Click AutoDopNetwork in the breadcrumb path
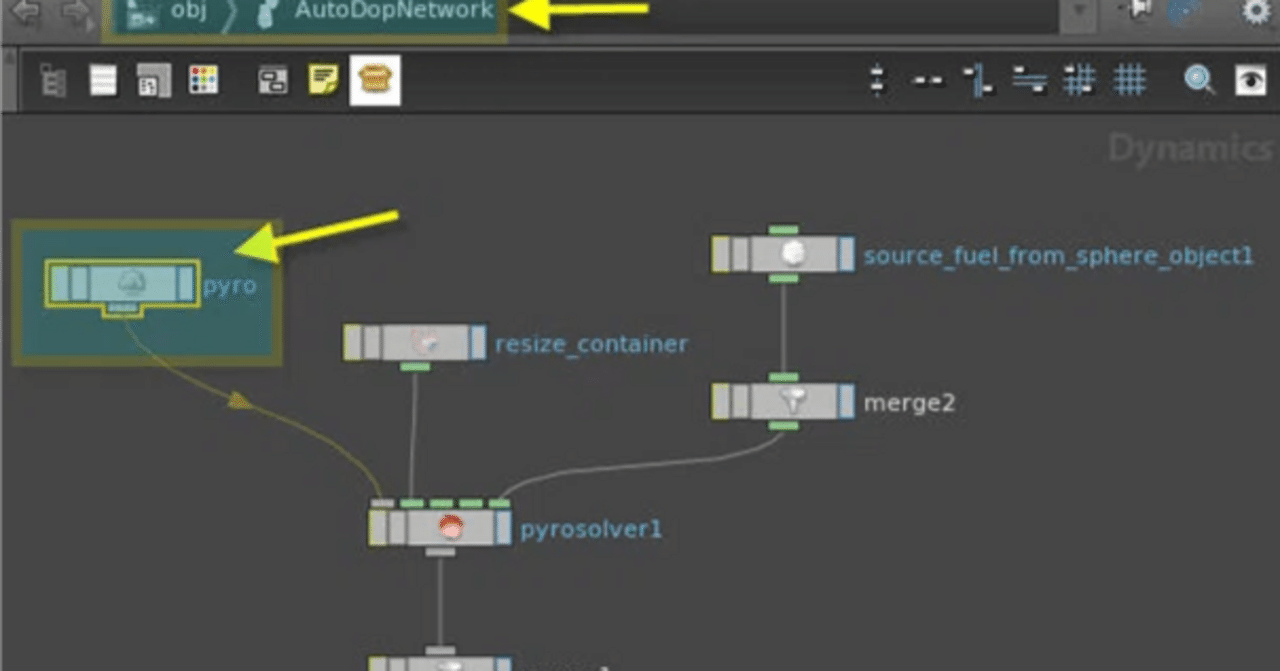 (x=390, y=12)
